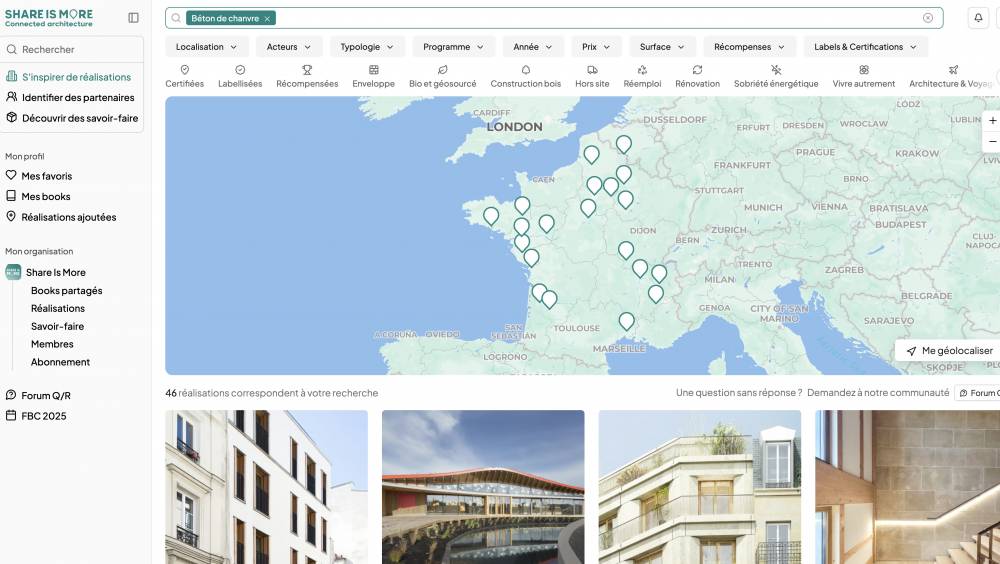The image size is (1000, 564).
Task: Go to Découvrir des savoir-faire
Action: [72, 118]
